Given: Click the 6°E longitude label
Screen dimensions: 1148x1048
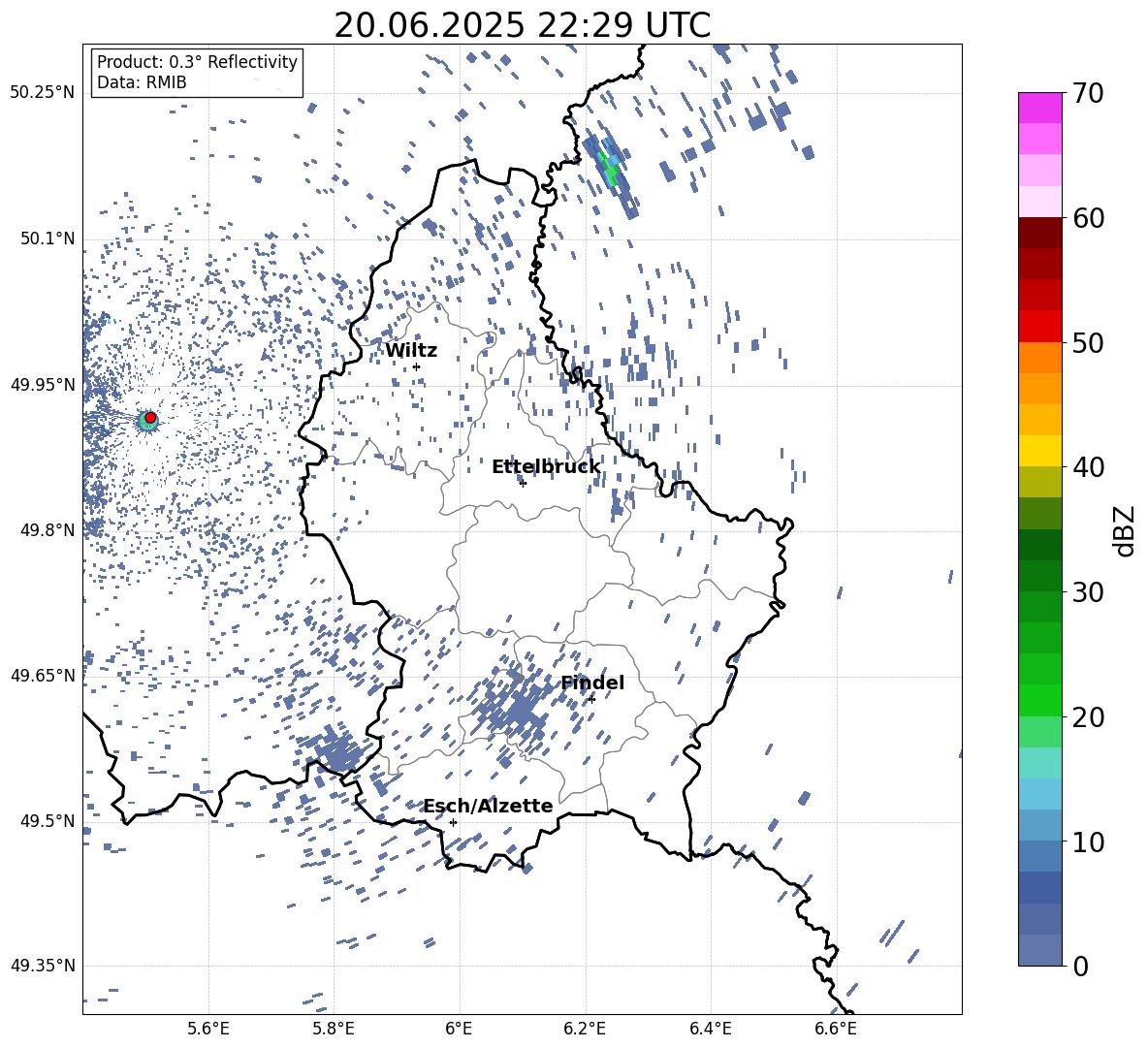Looking at the screenshot, I should (459, 1029).
